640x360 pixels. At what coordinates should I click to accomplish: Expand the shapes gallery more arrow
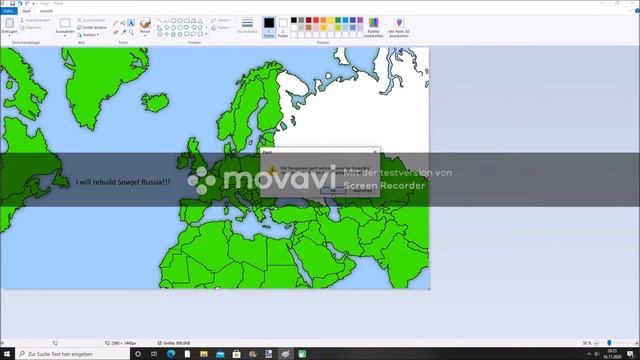207,34
